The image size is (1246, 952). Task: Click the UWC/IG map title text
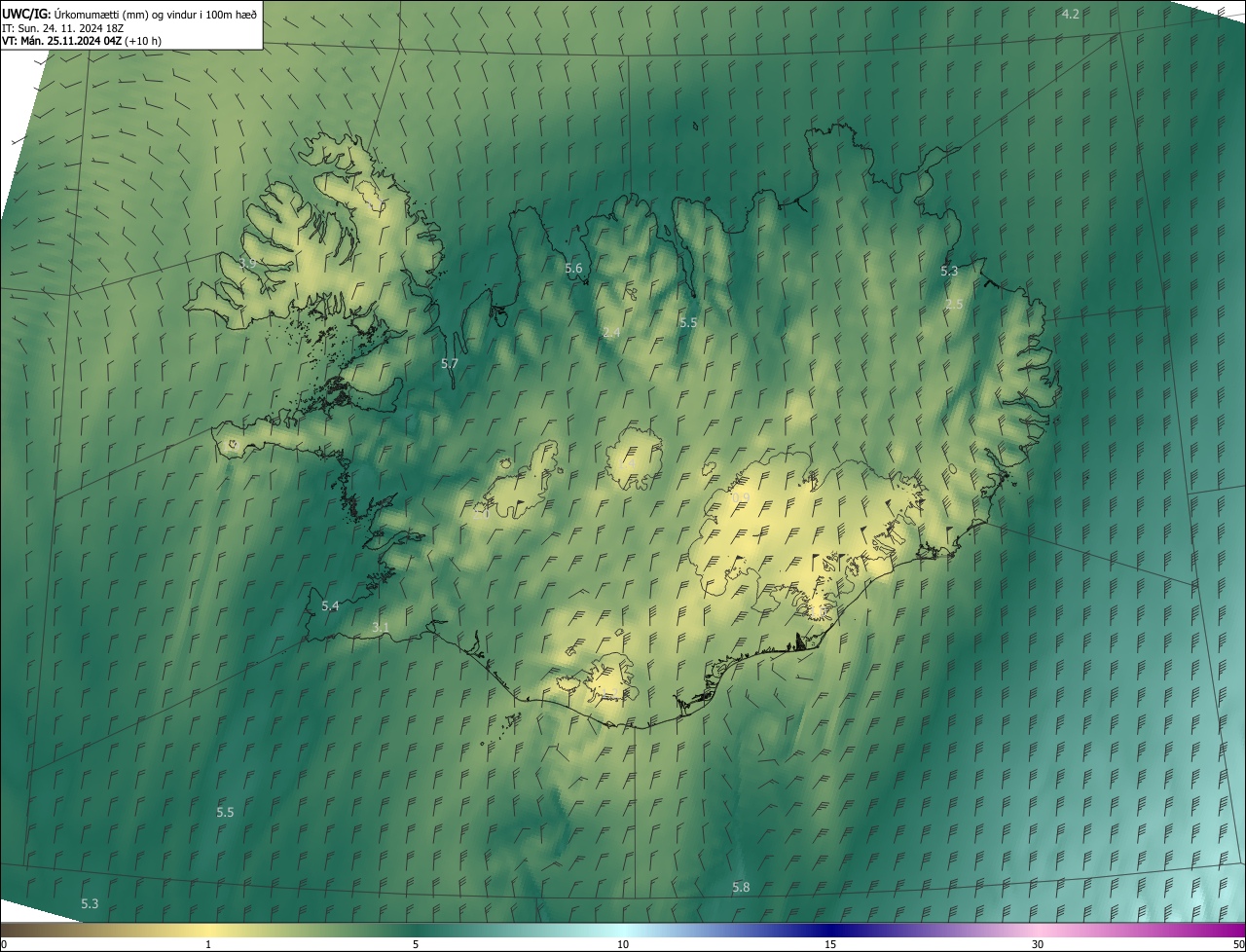tap(129, 14)
